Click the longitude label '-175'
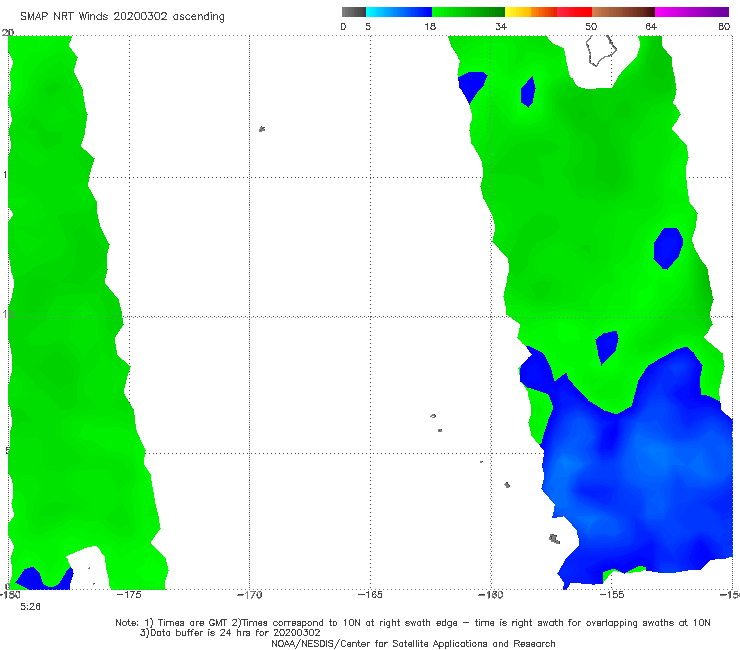740x650 pixels. 128,595
